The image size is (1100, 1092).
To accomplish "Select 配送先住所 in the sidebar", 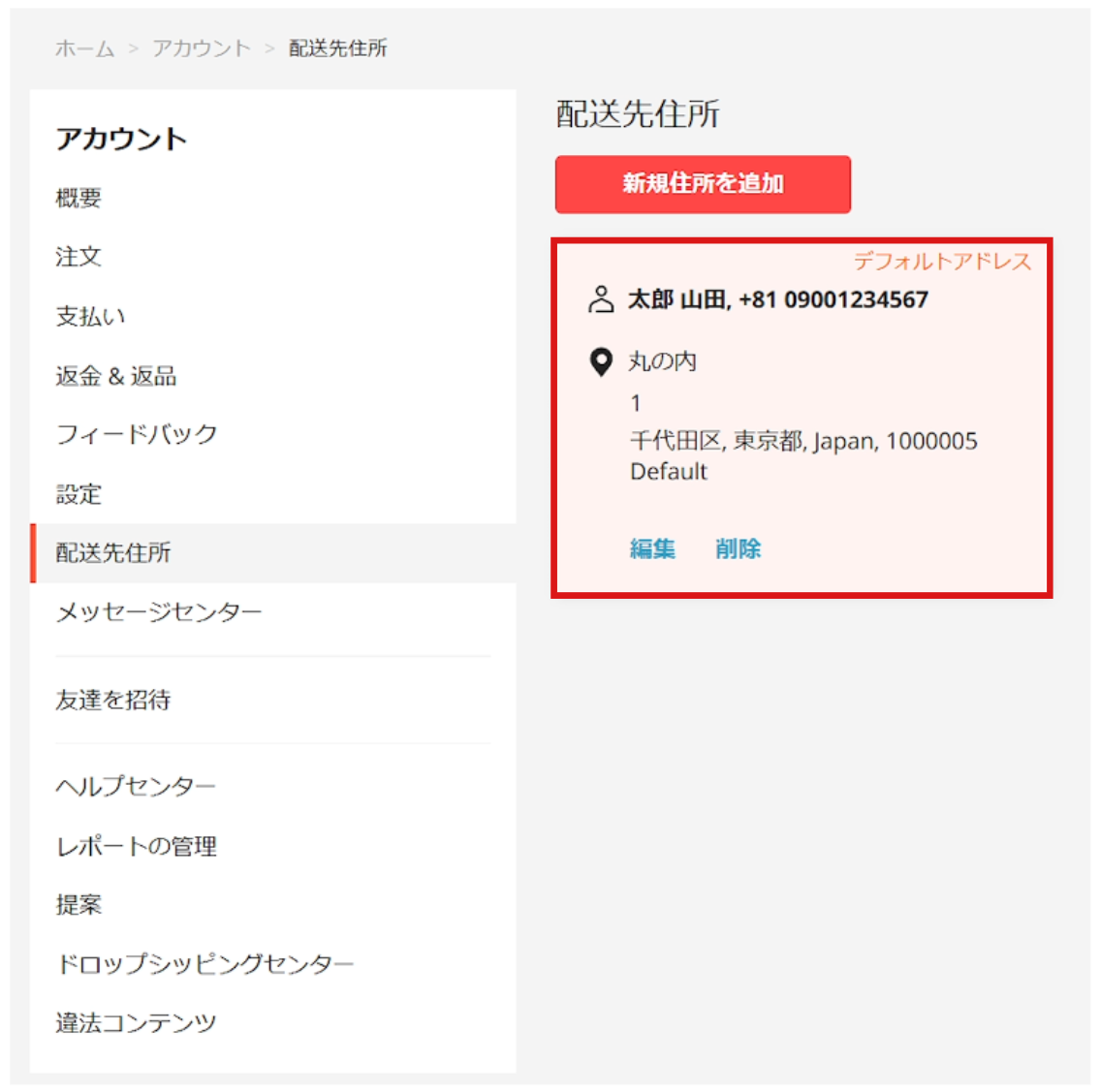I will pyautogui.click(x=273, y=553).
